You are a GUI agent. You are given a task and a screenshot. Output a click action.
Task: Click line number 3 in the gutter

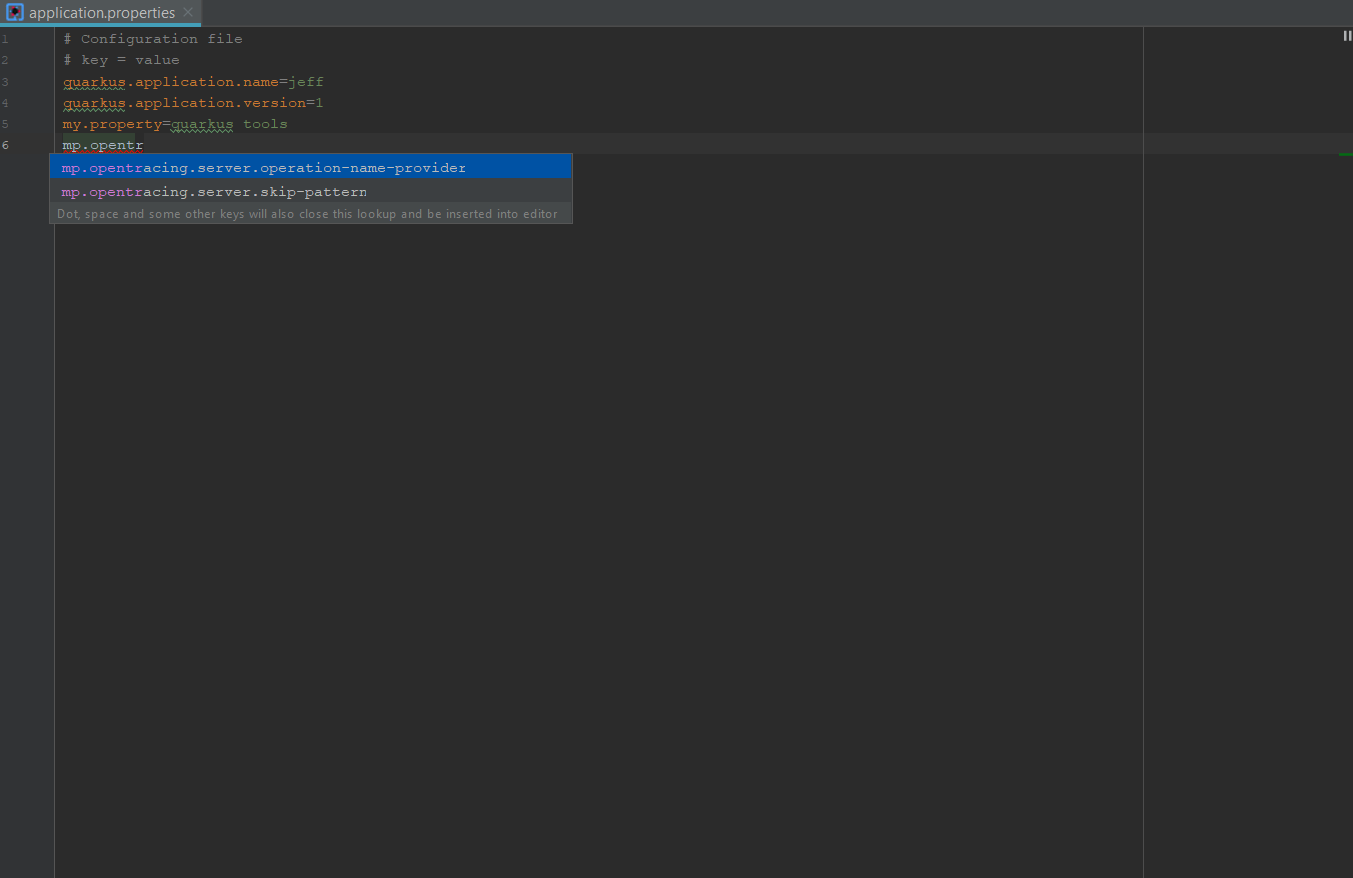5,82
